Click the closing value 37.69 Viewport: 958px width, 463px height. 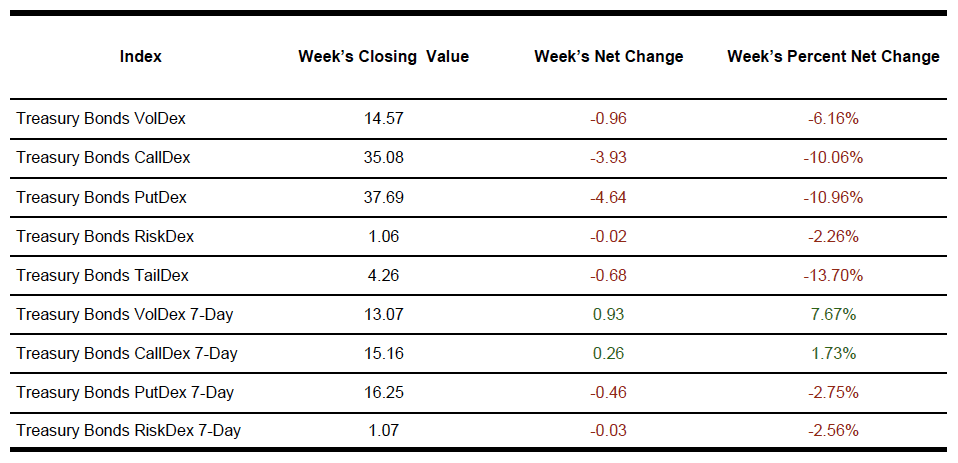click(384, 197)
